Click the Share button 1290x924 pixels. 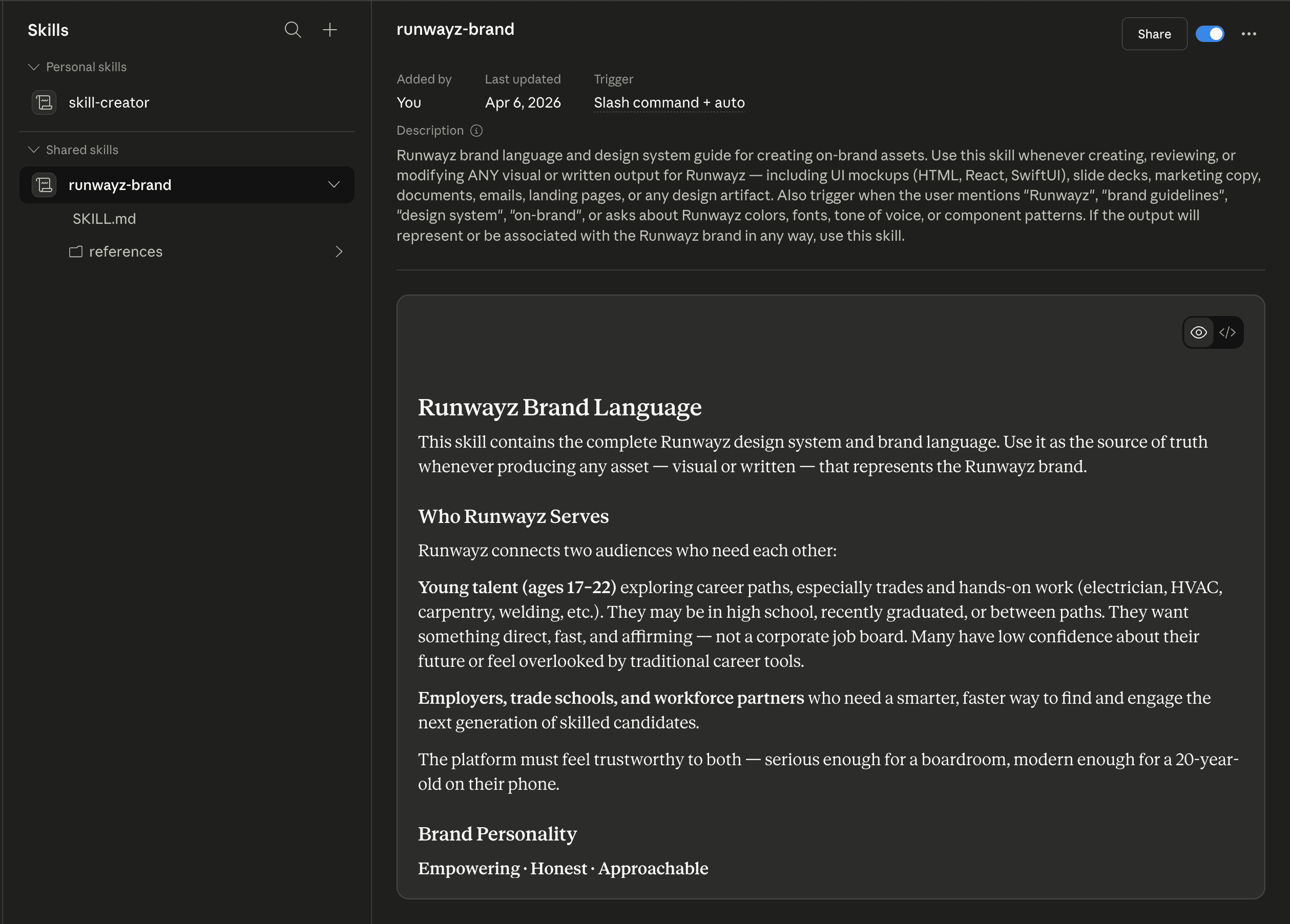pos(1154,34)
